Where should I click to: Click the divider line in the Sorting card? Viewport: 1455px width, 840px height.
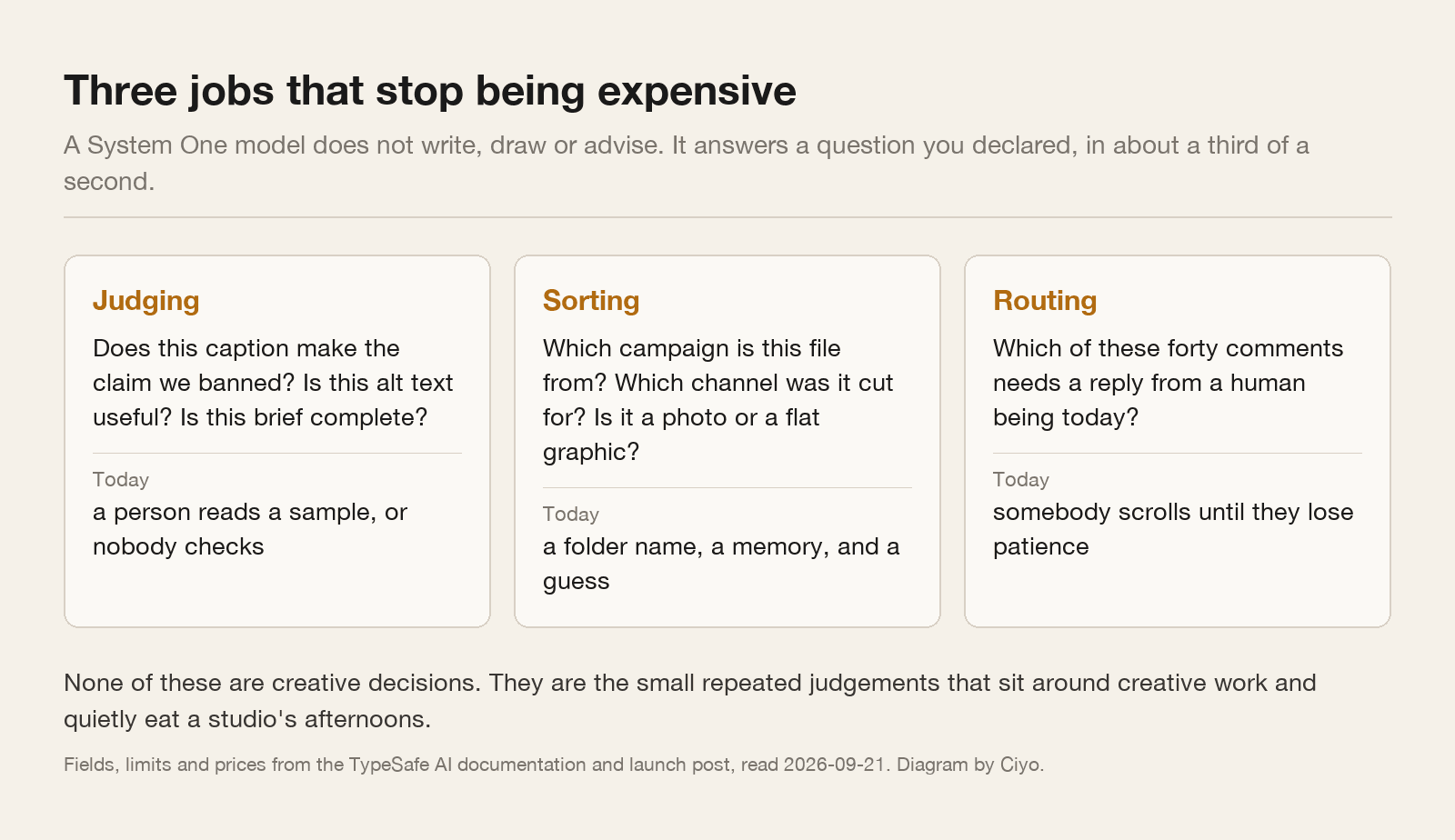point(727,487)
